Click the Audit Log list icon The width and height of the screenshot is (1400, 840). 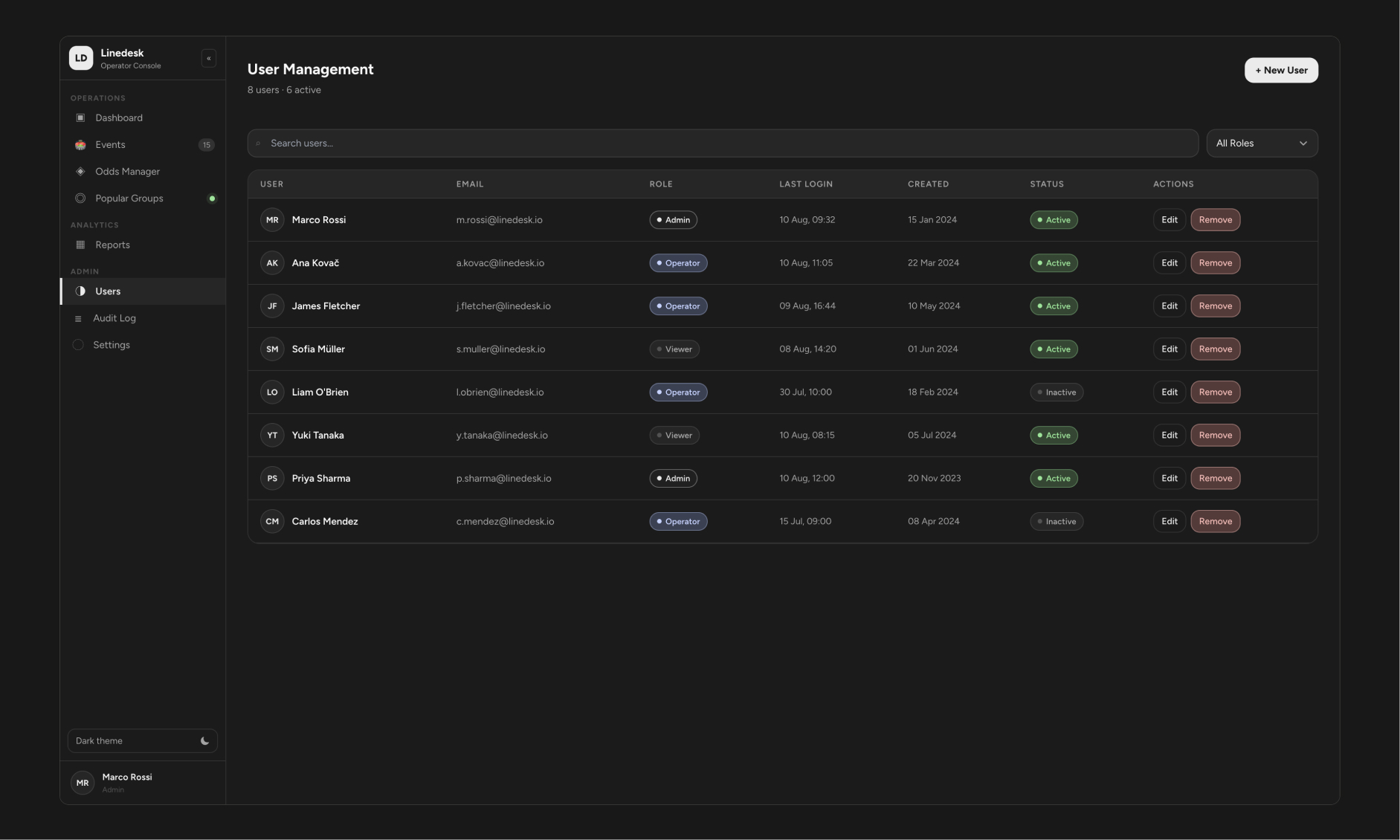point(78,319)
